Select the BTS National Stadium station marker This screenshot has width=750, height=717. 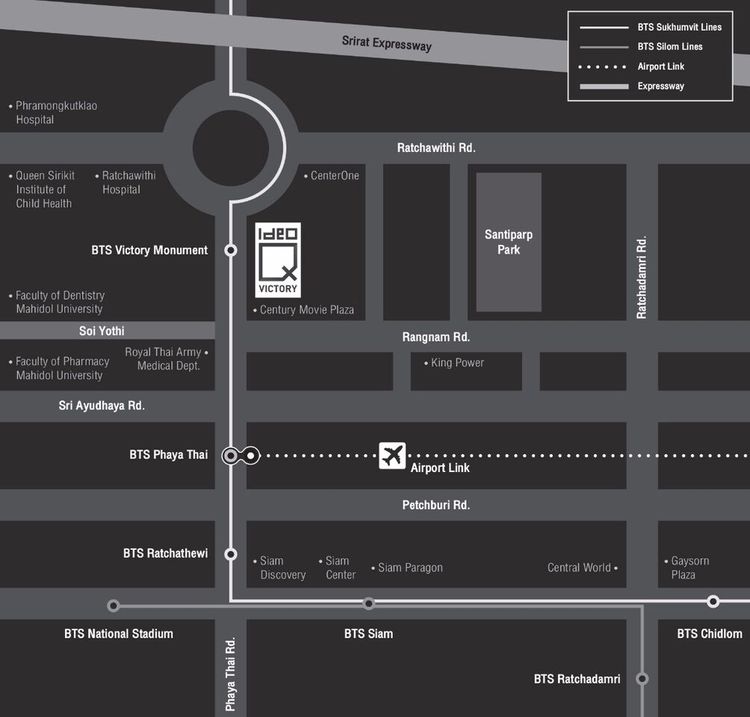pyautogui.click(x=113, y=606)
